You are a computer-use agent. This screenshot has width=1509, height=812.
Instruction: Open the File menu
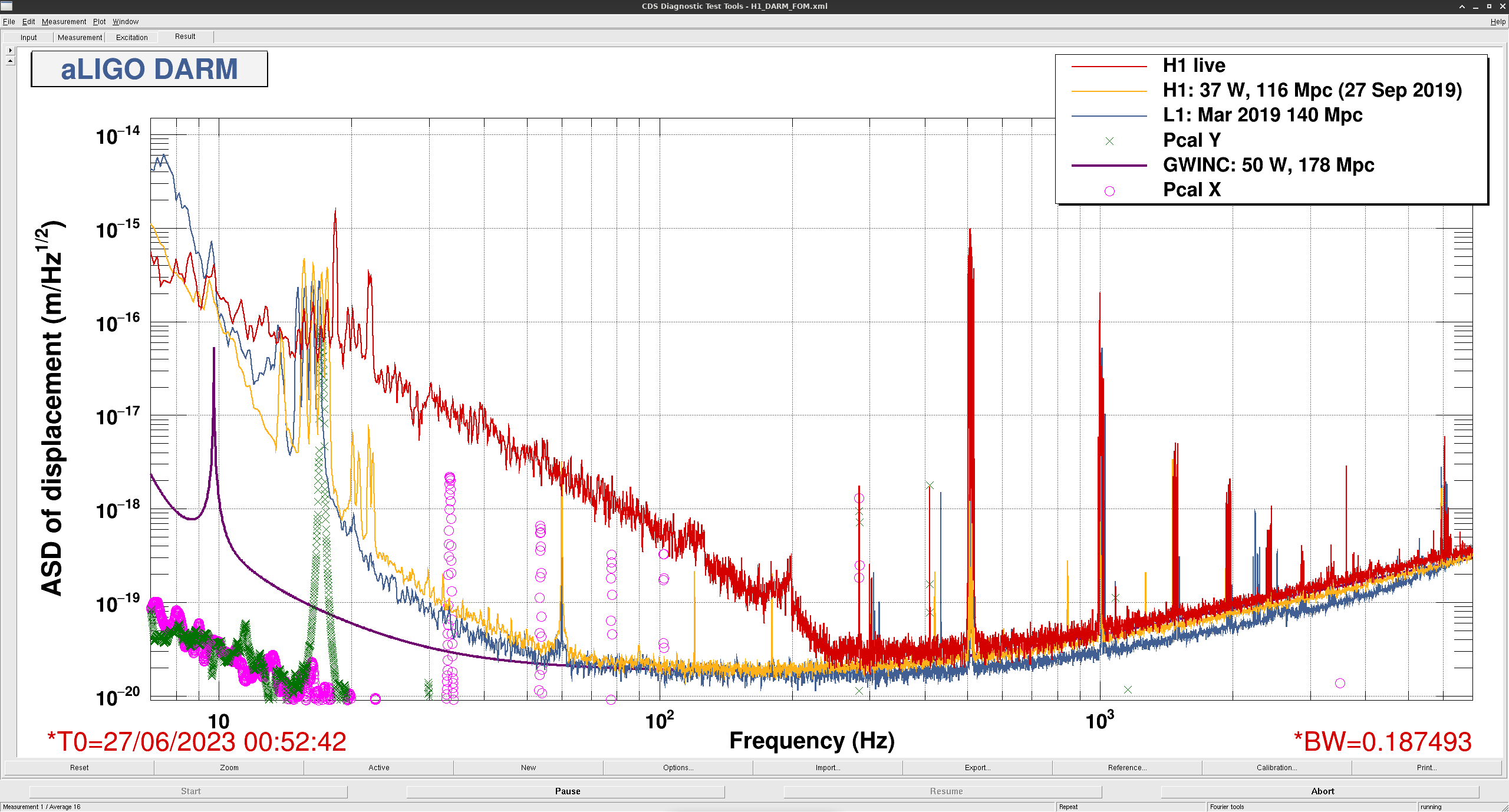pyautogui.click(x=9, y=22)
